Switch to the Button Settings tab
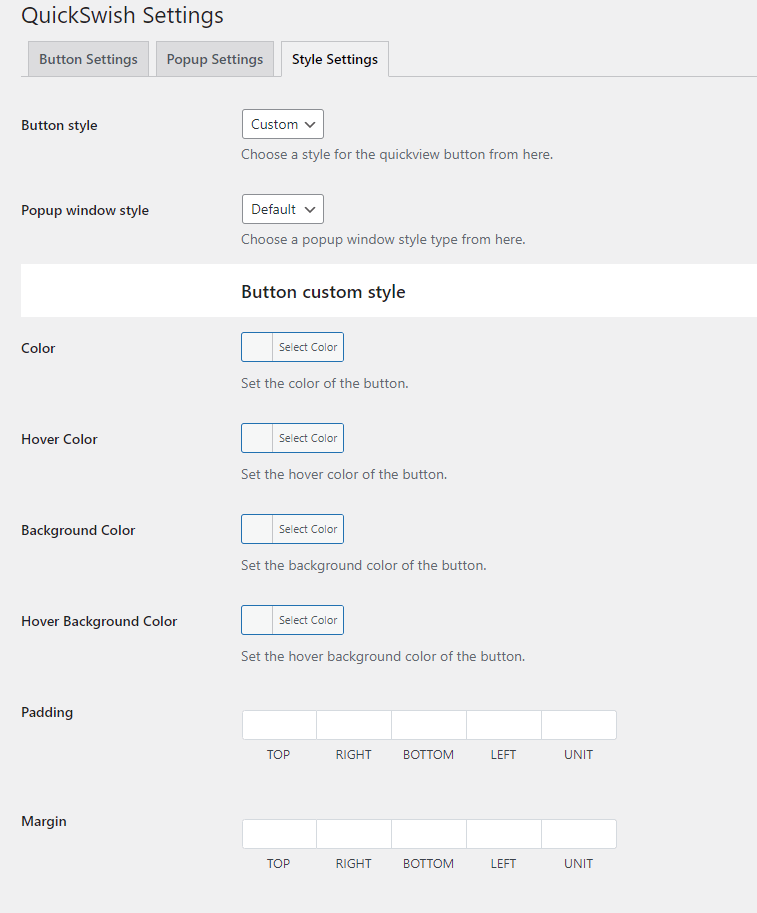The image size is (757, 913). pyautogui.click(x=88, y=59)
